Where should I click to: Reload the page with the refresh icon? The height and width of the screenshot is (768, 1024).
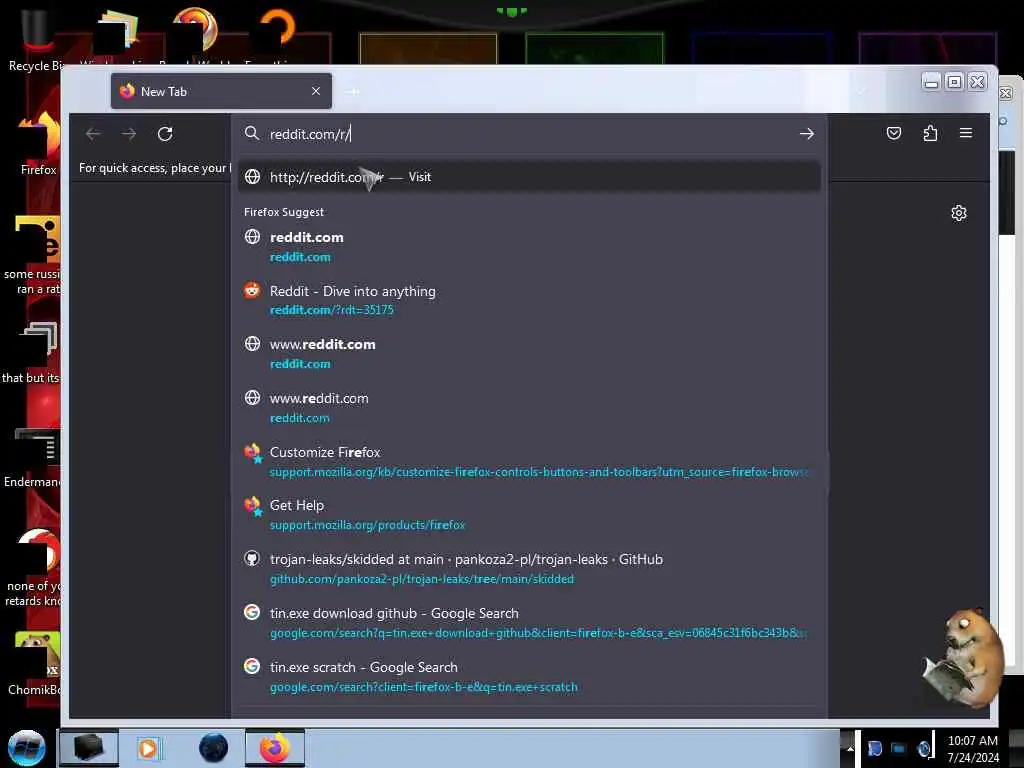(165, 134)
